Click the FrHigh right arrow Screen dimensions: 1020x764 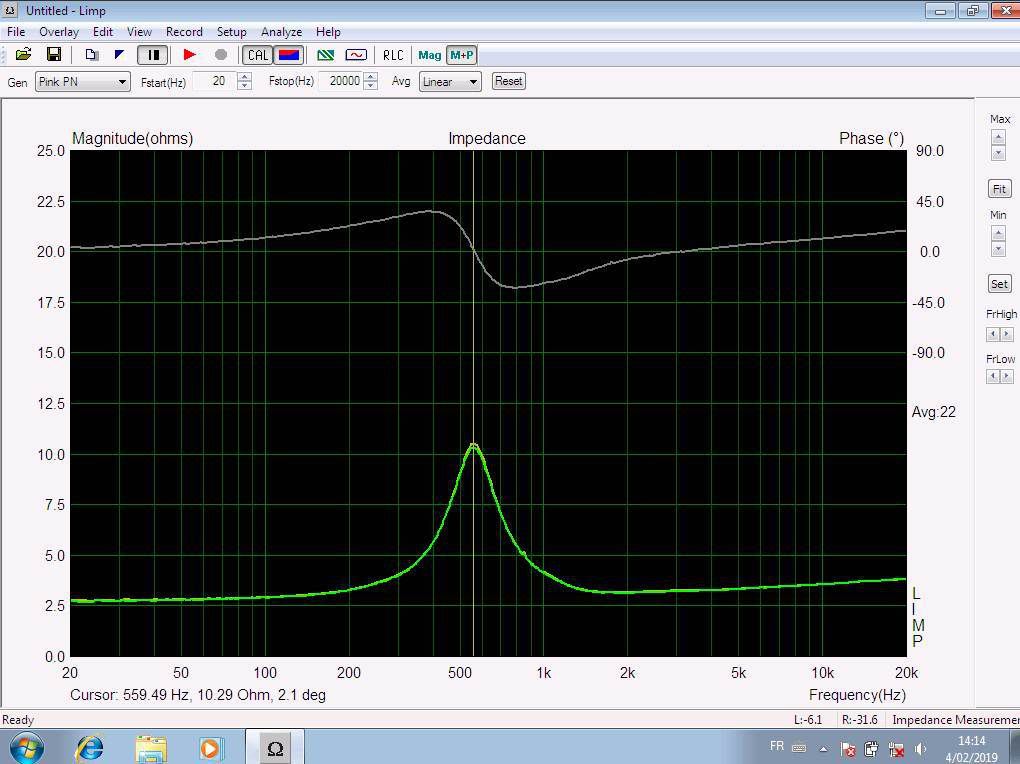[1006, 334]
